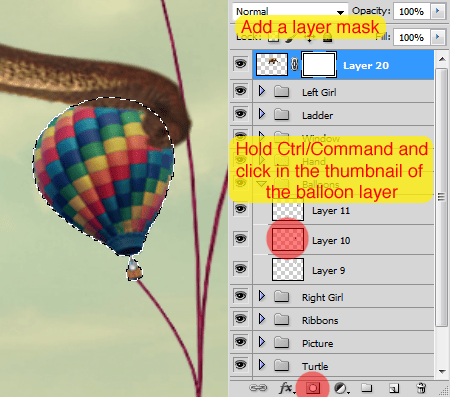
Task: Select the "Ribbons" group name
Action: tap(320, 320)
